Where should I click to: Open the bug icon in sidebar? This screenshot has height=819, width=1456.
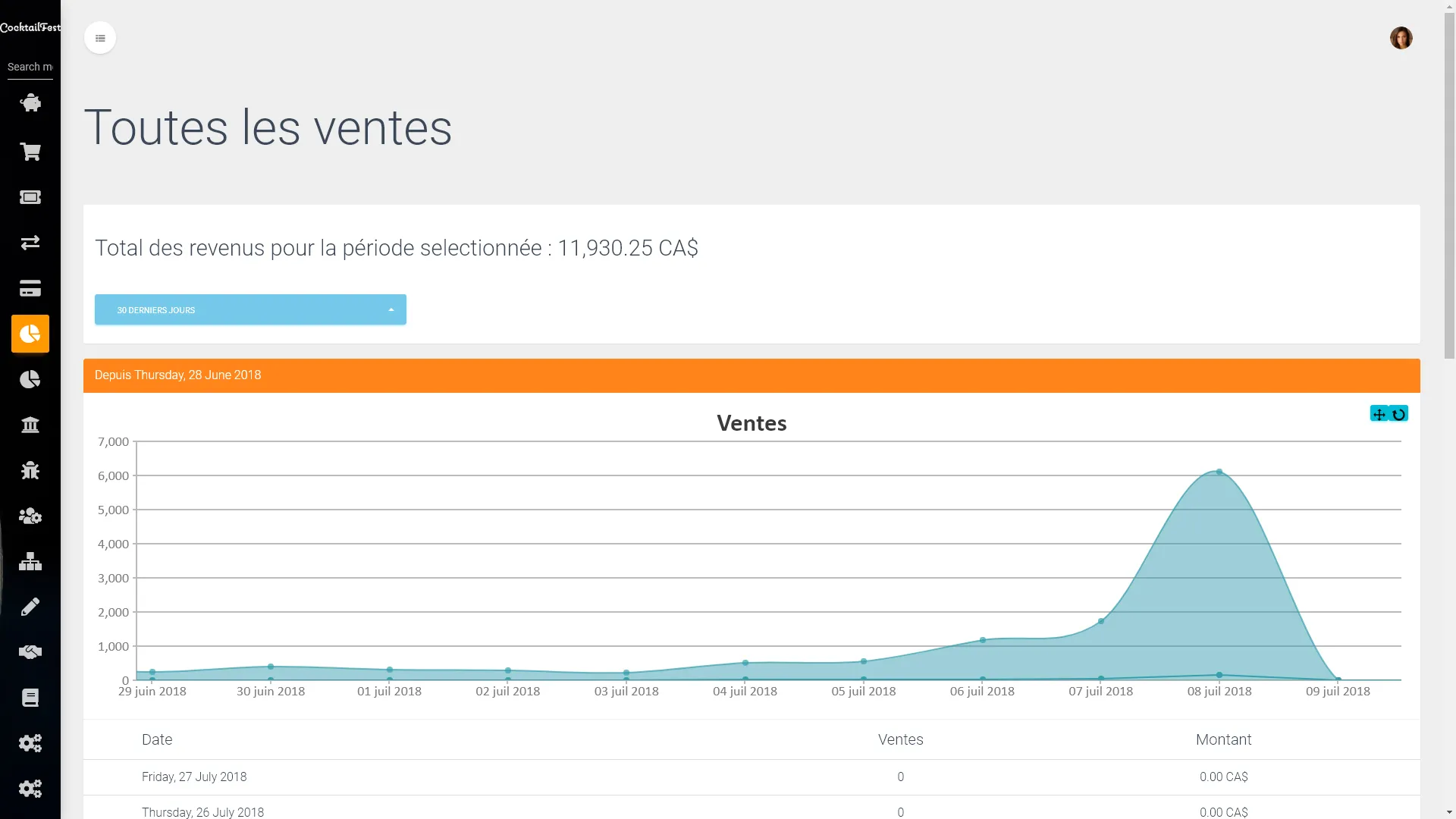(x=30, y=470)
